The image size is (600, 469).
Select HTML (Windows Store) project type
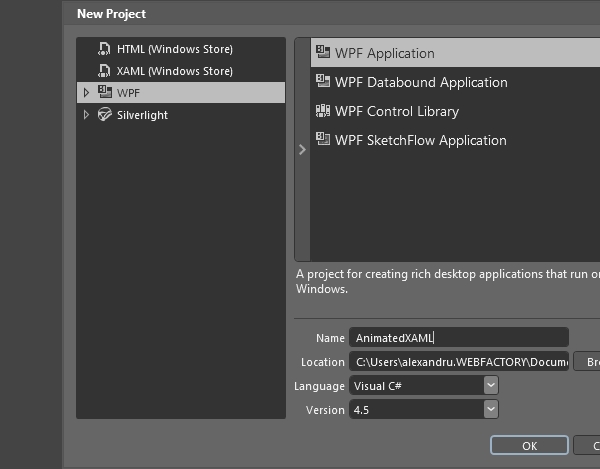[x=174, y=49]
